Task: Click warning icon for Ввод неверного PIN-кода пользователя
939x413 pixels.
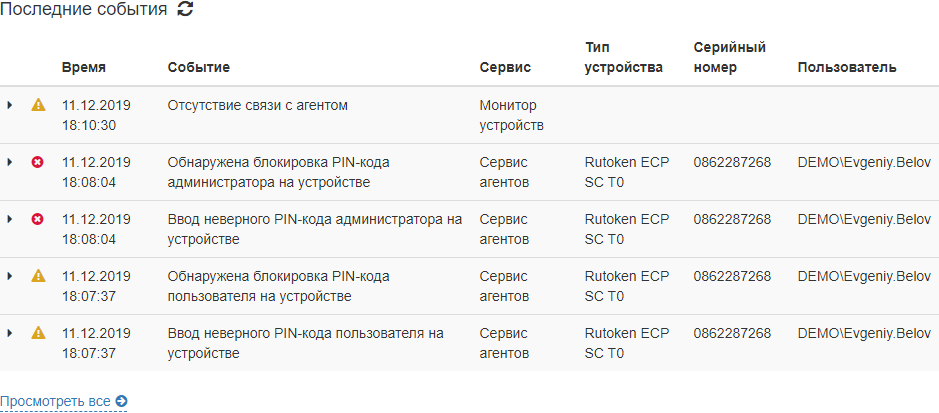Action: (x=38, y=333)
